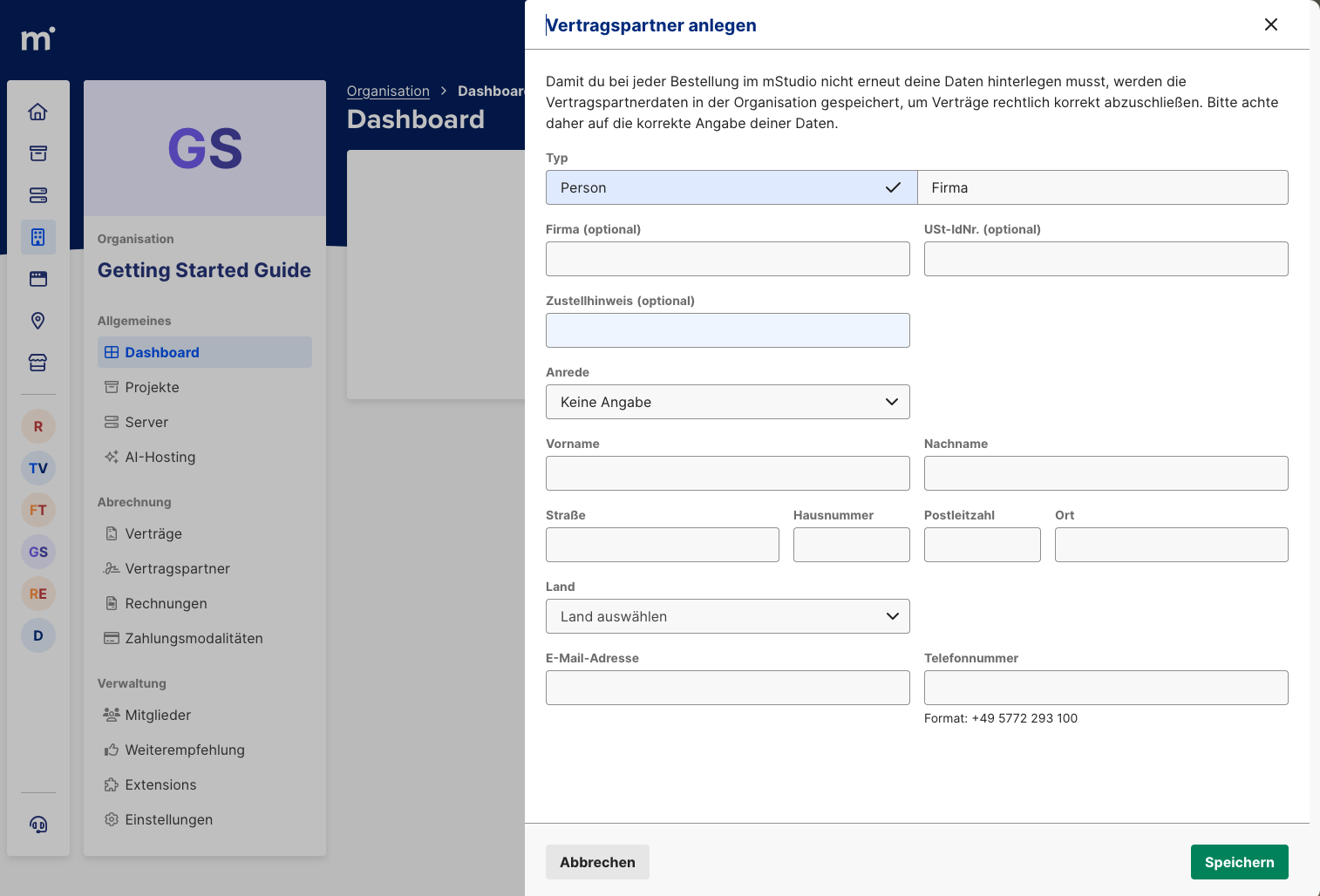Screen dimensions: 1320x896
Task: Open the Anrede dropdown showing Keine Angabe
Action: pyautogui.click(x=727, y=402)
